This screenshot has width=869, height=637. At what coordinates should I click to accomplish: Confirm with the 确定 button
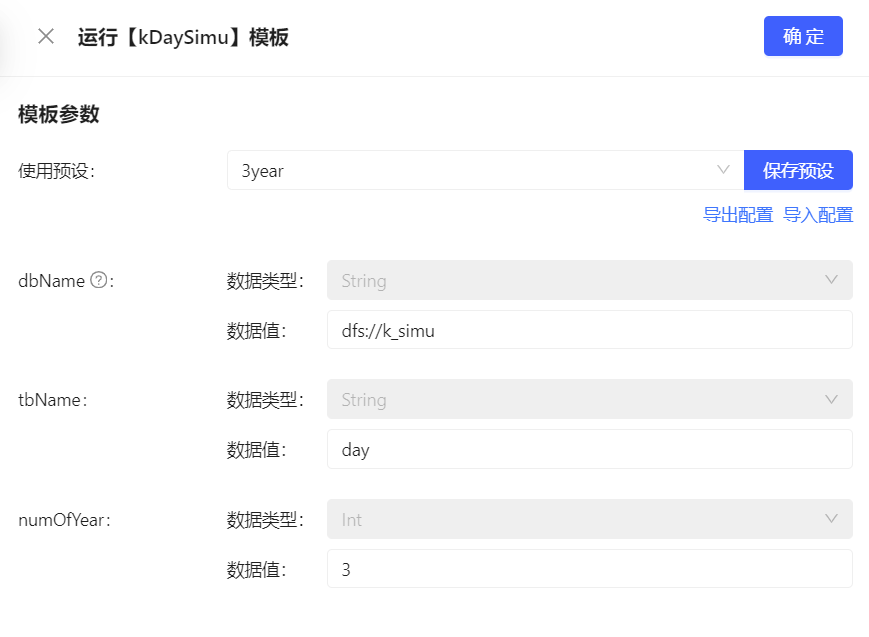(803, 37)
